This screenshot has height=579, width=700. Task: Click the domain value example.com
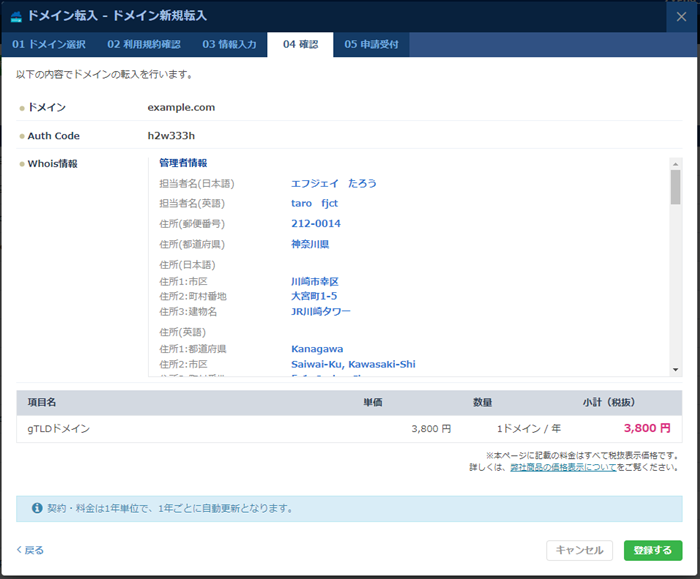pyautogui.click(x=181, y=108)
